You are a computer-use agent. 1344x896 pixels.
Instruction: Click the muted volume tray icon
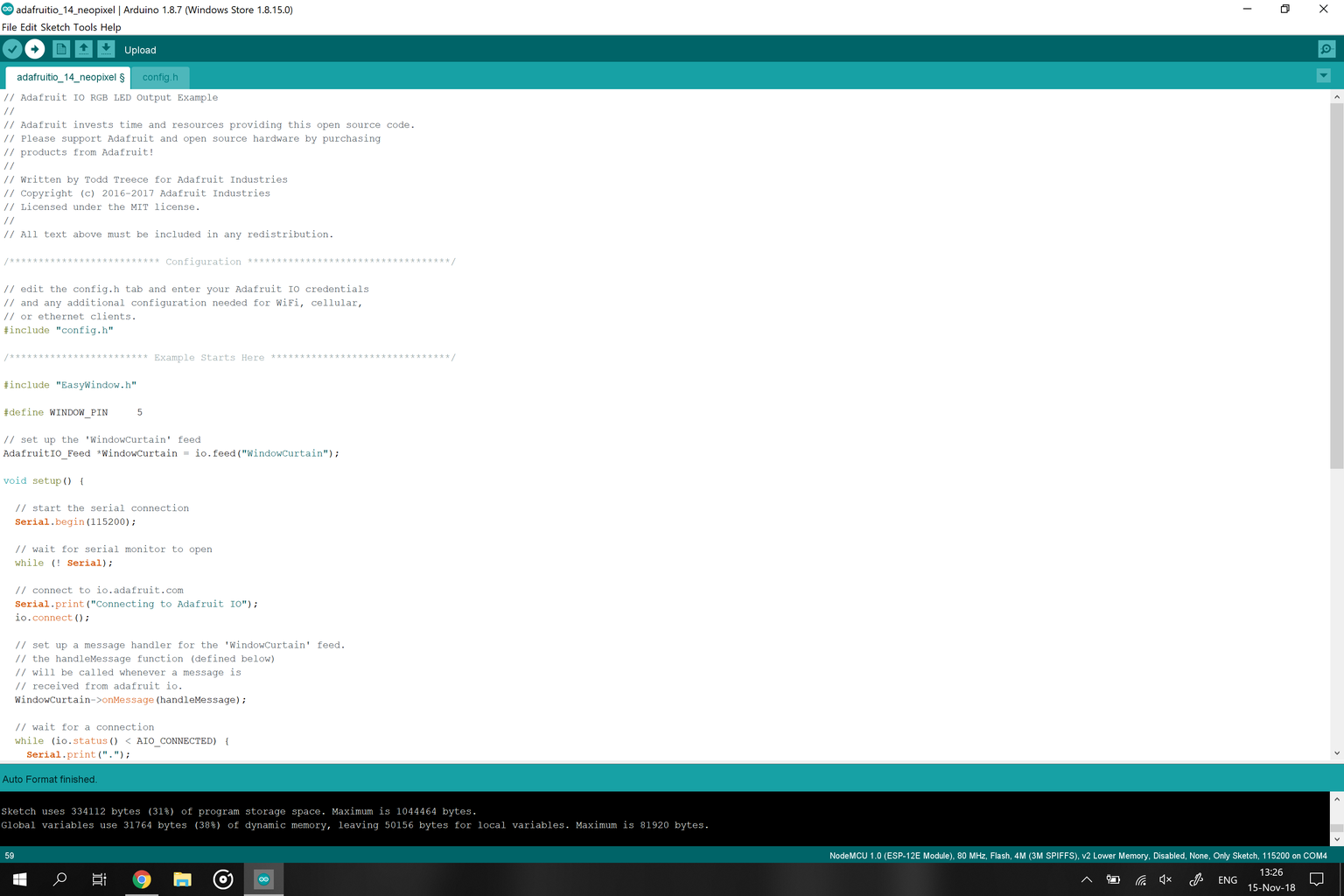tap(1165, 879)
